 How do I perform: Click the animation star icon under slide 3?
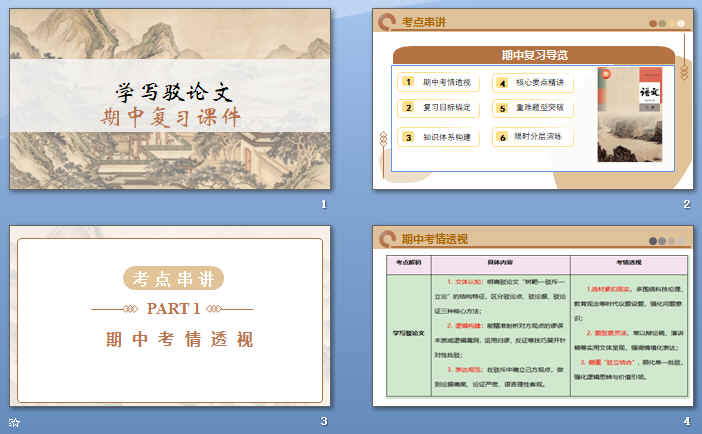click(x=14, y=422)
